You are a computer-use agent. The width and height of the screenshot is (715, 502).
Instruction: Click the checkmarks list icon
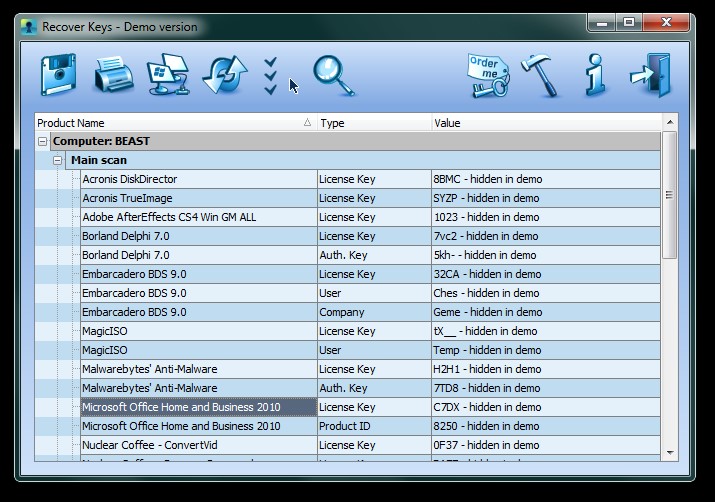coord(270,76)
